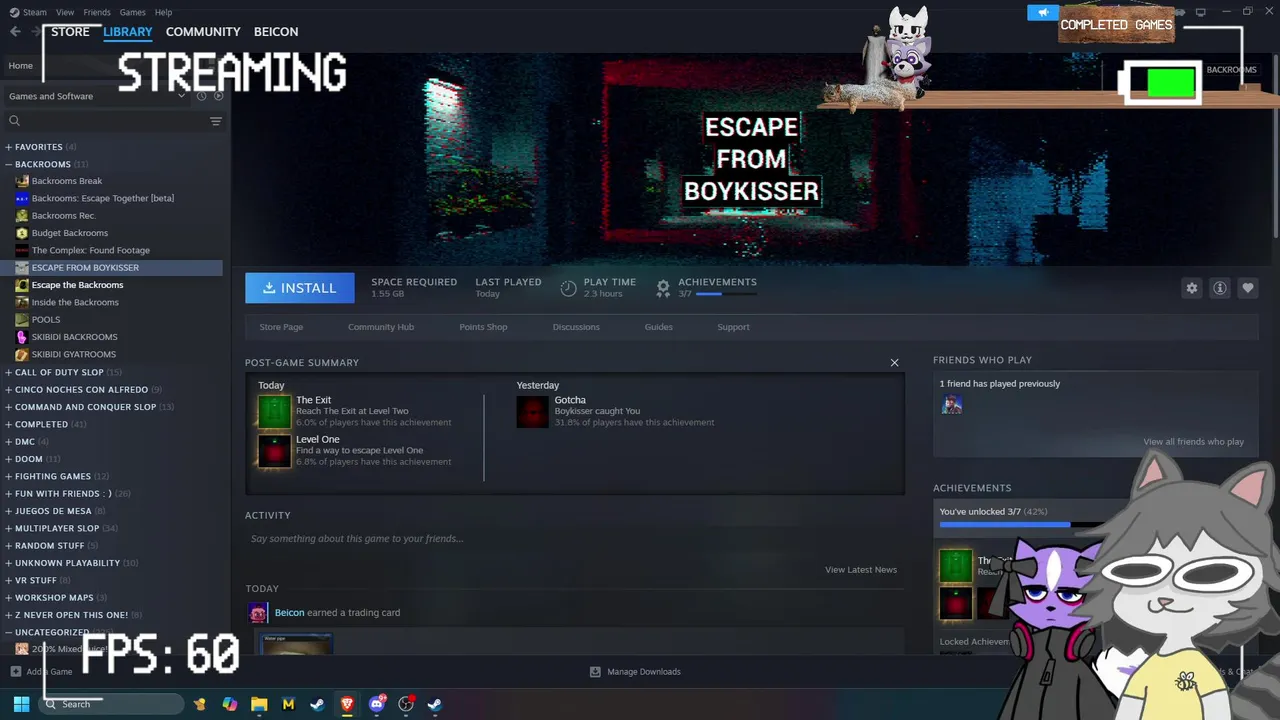Open the Points Shop link
The image size is (1280, 720).
point(483,327)
